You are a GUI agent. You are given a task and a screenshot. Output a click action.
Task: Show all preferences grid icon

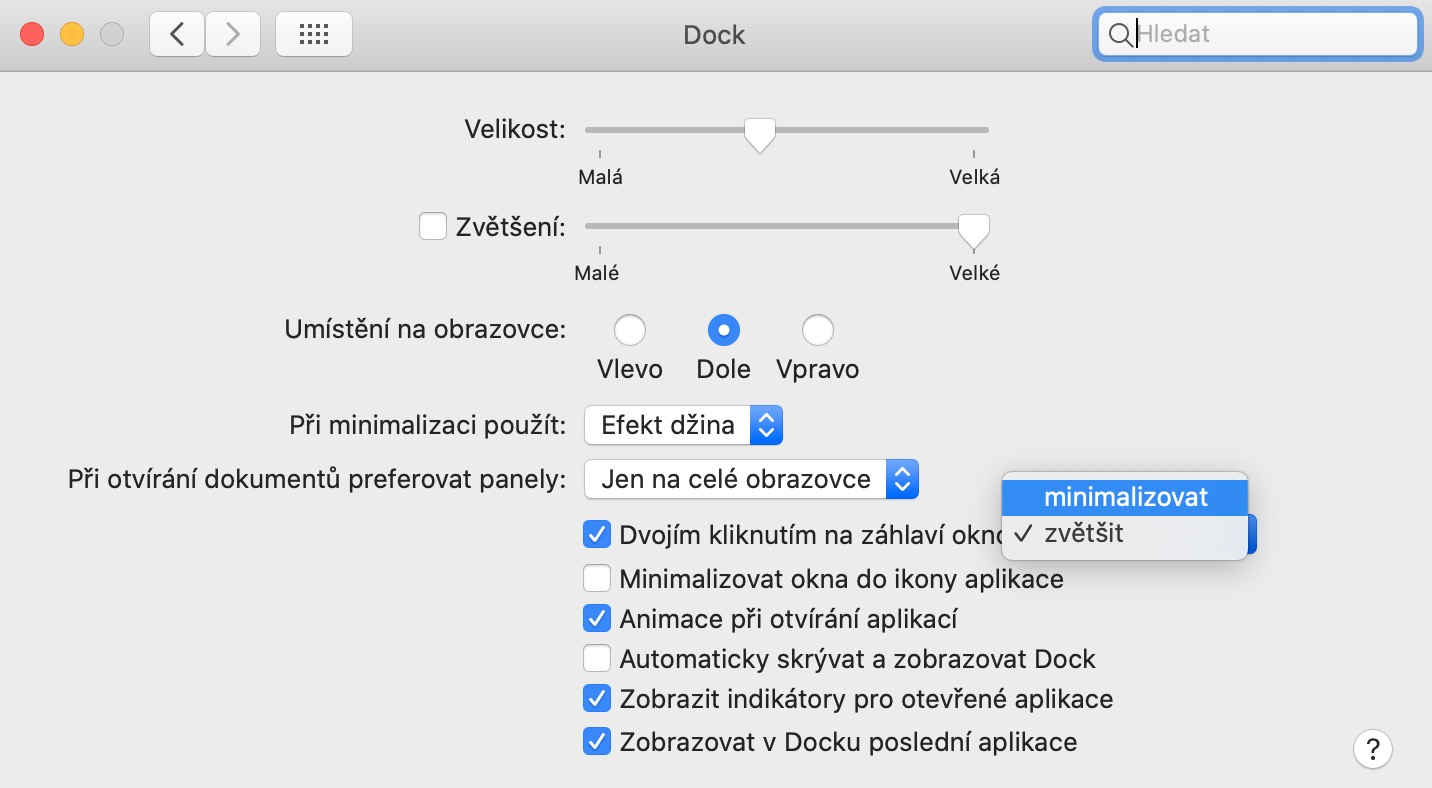[314, 35]
